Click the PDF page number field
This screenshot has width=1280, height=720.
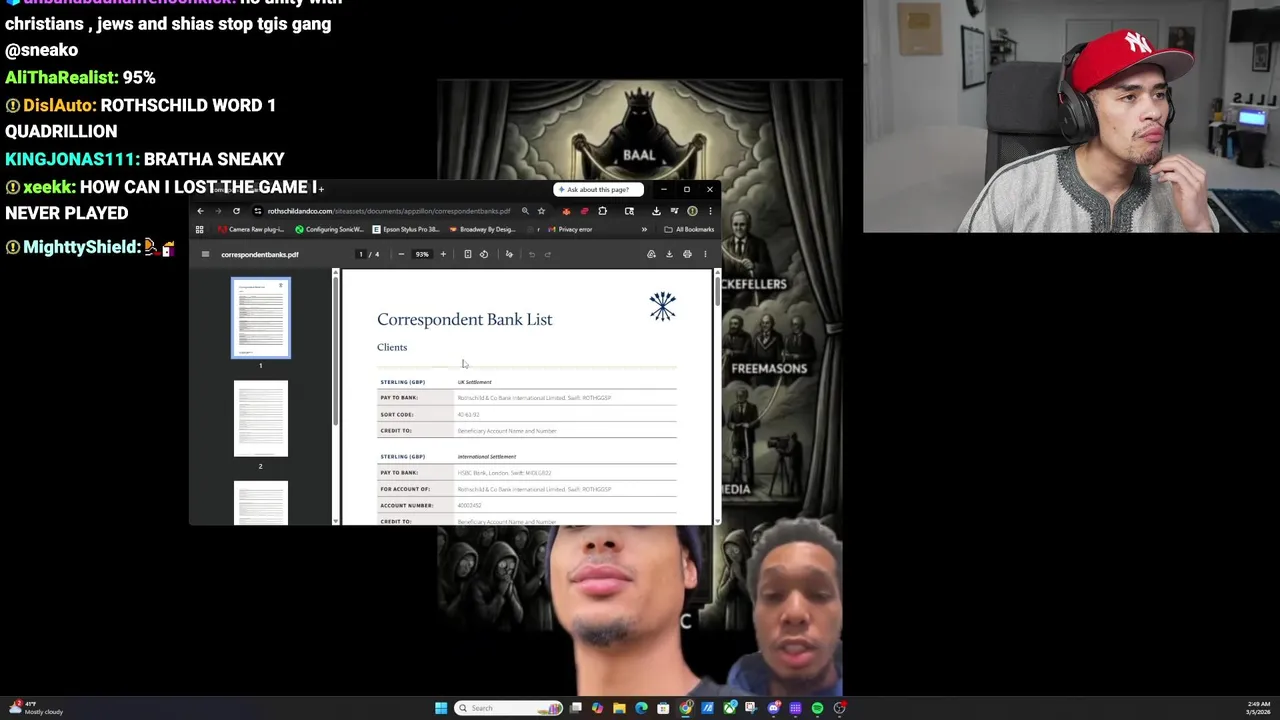click(x=361, y=254)
